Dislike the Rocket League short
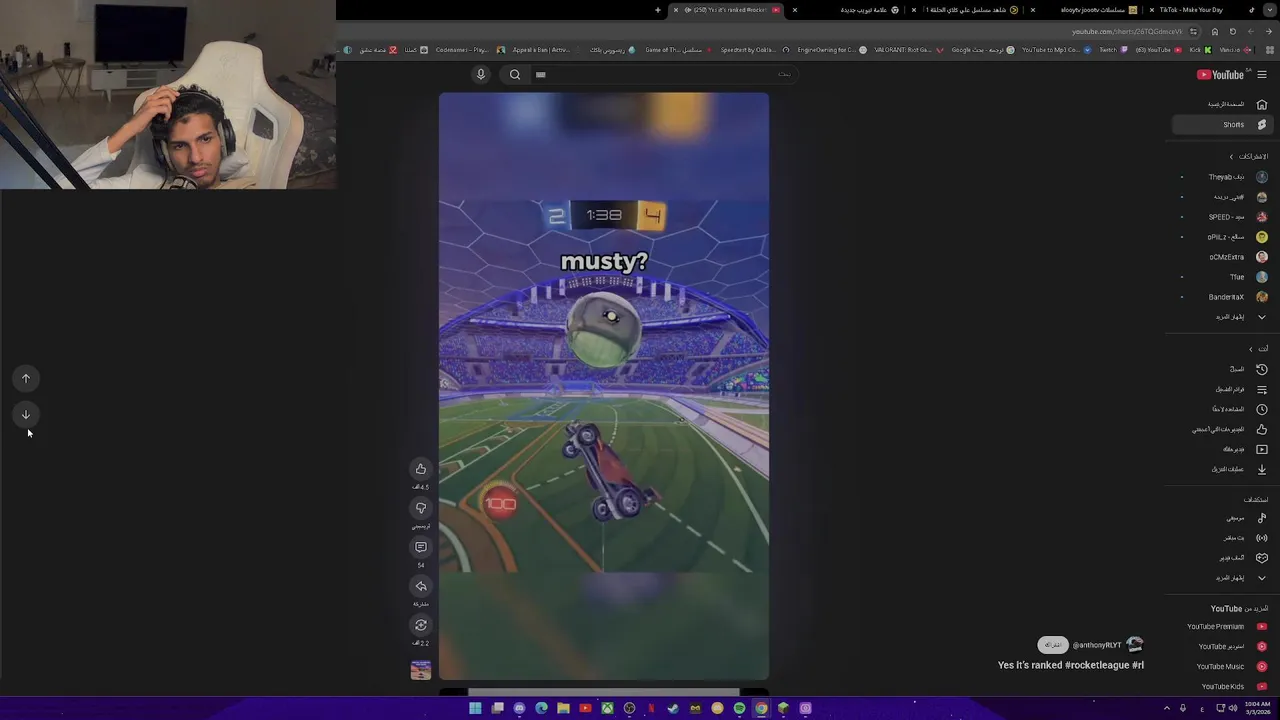 coord(421,508)
